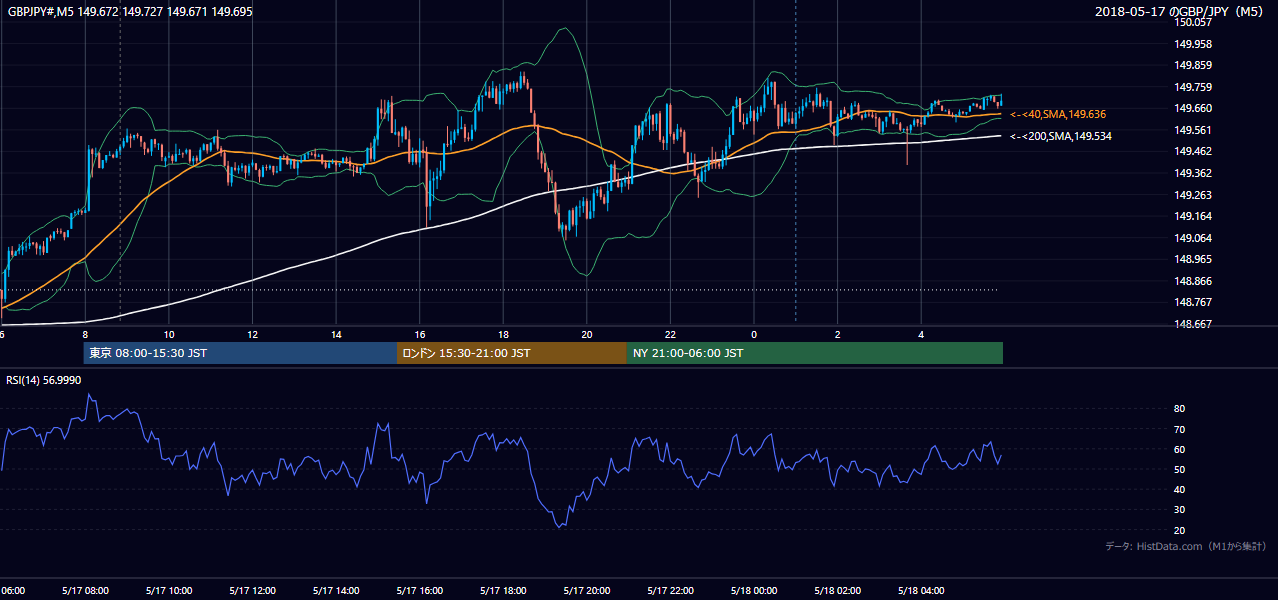Screen dimensions: 1278x600
Task: Select the Tokyo 08:00-15:30 JST session bar
Action: tap(240, 353)
